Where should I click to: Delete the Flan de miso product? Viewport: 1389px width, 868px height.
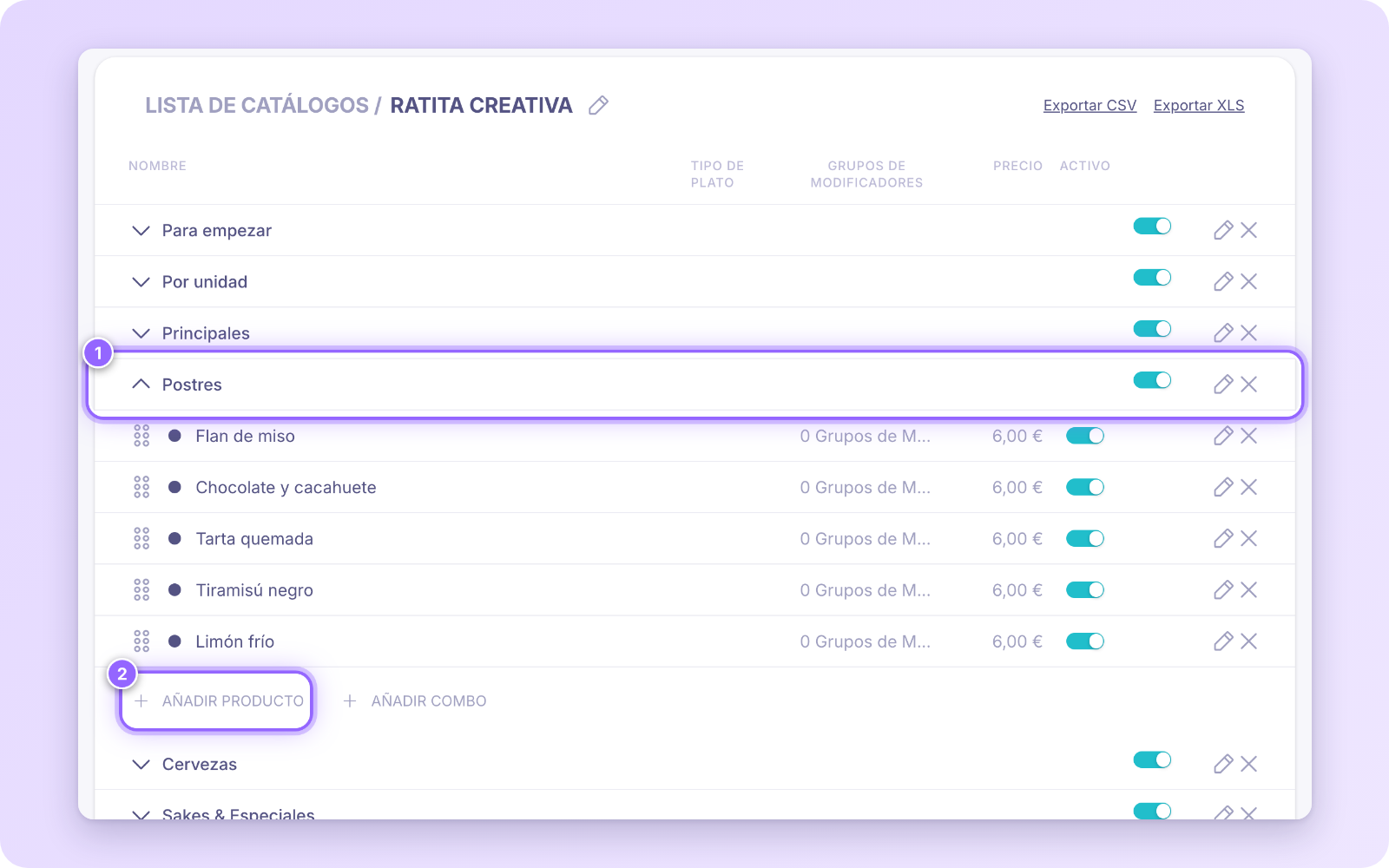click(1248, 436)
